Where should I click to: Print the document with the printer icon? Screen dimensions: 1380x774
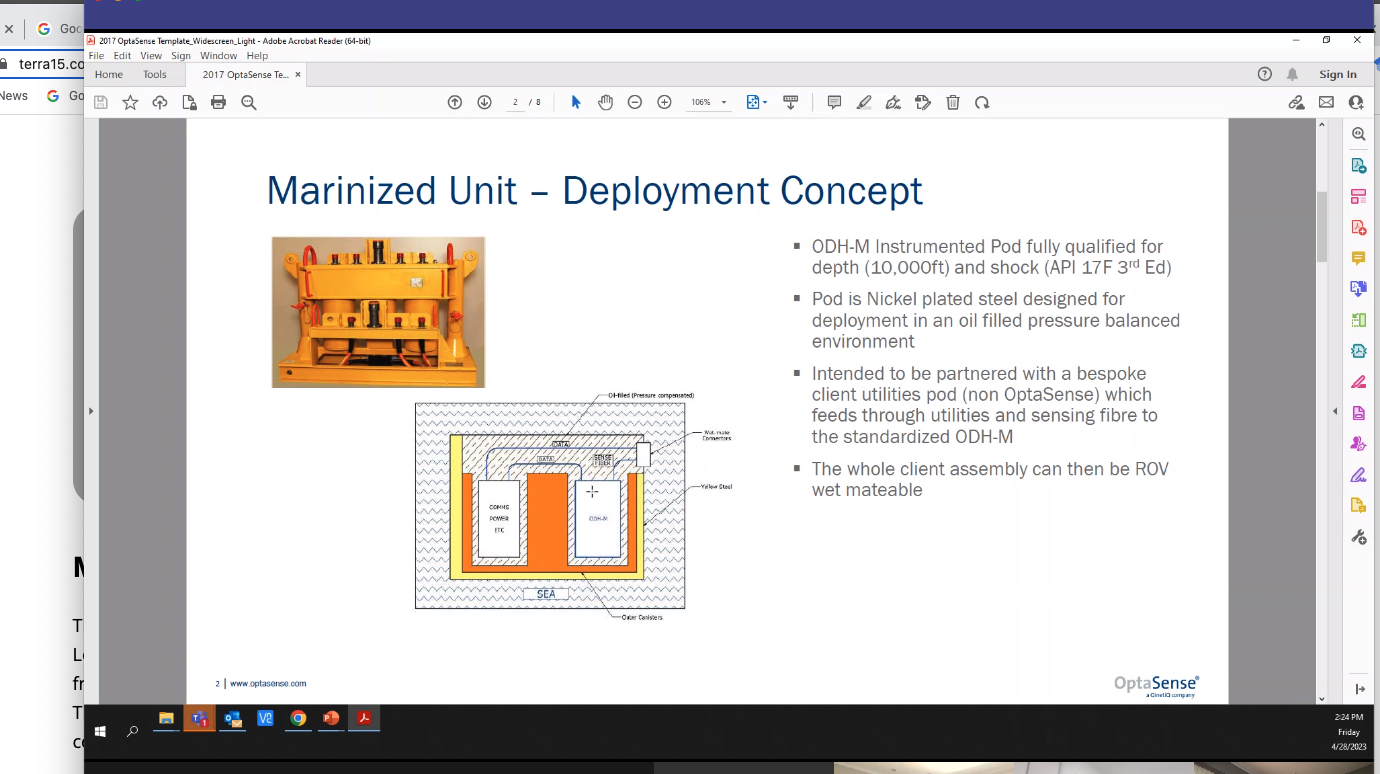click(219, 102)
